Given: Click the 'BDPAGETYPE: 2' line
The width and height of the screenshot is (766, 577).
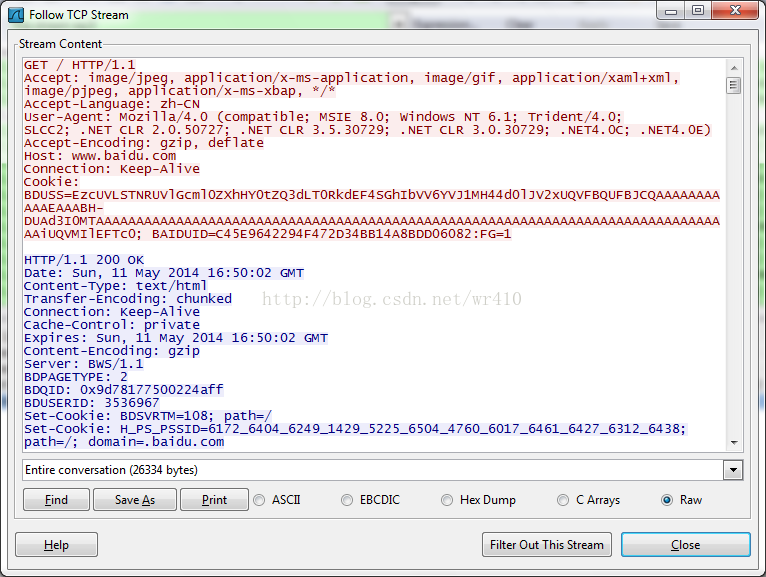Looking at the screenshot, I should click(x=76, y=377).
